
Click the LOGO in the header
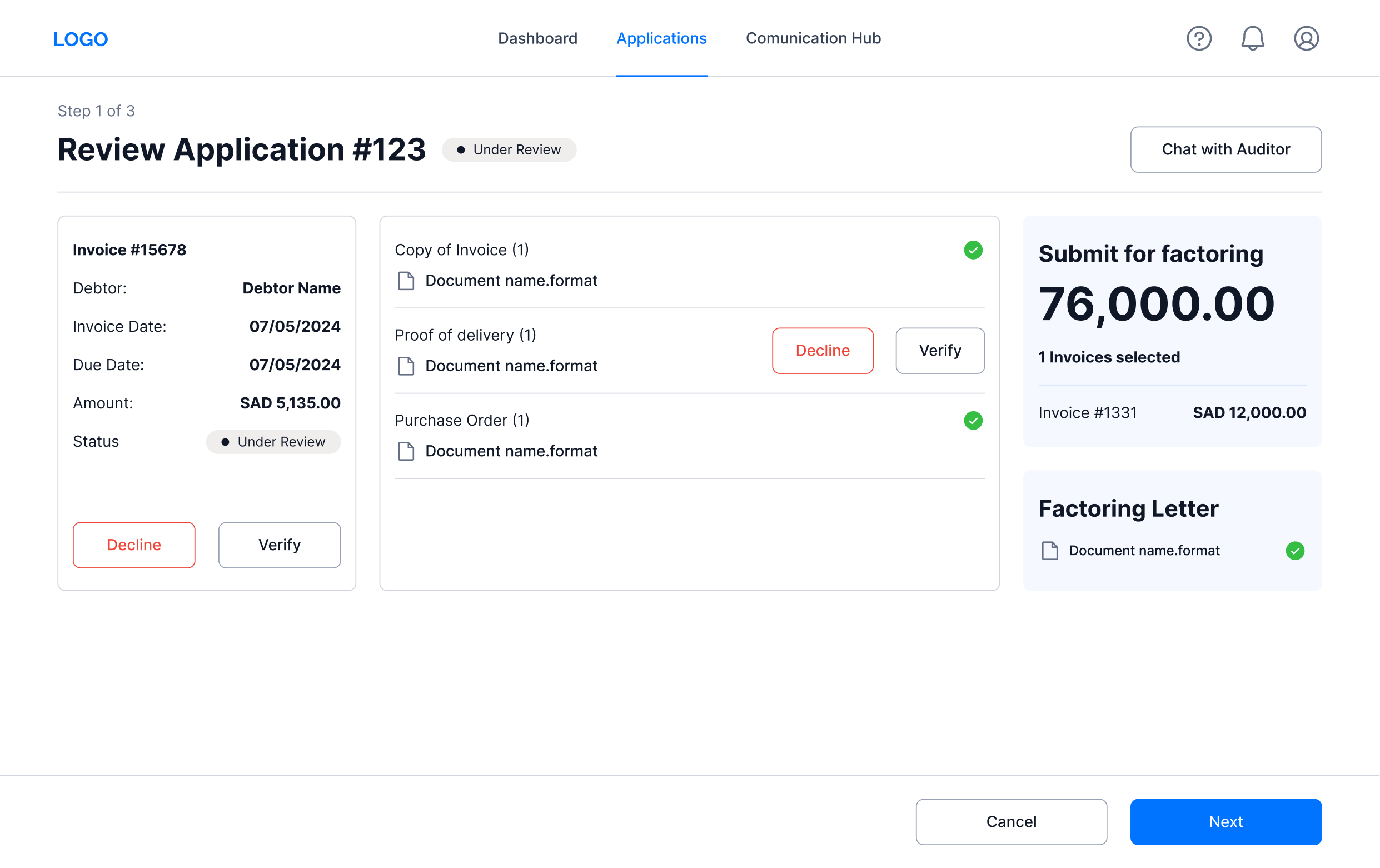(x=80, y=39)
